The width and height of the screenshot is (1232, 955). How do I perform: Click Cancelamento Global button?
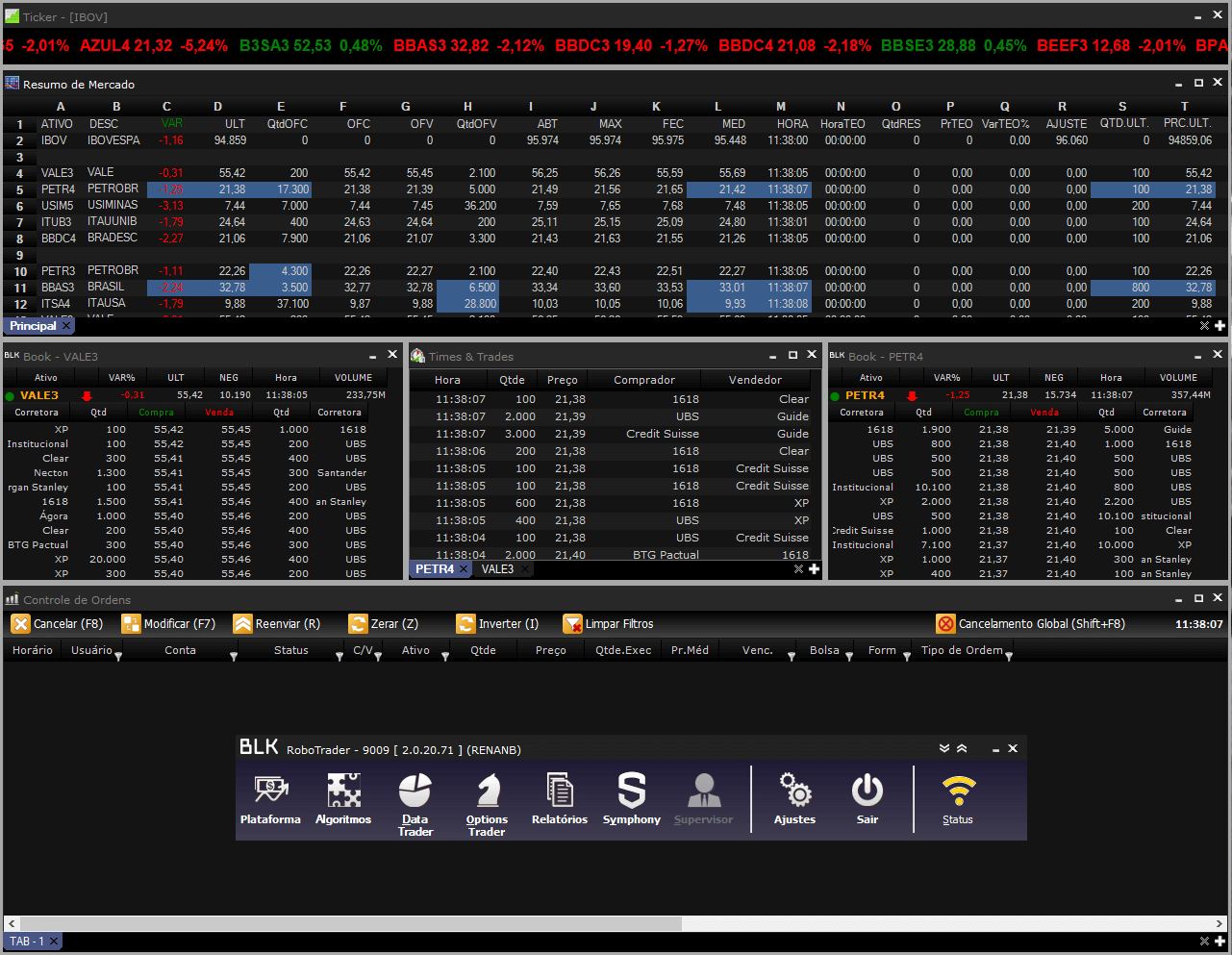pos(1030,624)
